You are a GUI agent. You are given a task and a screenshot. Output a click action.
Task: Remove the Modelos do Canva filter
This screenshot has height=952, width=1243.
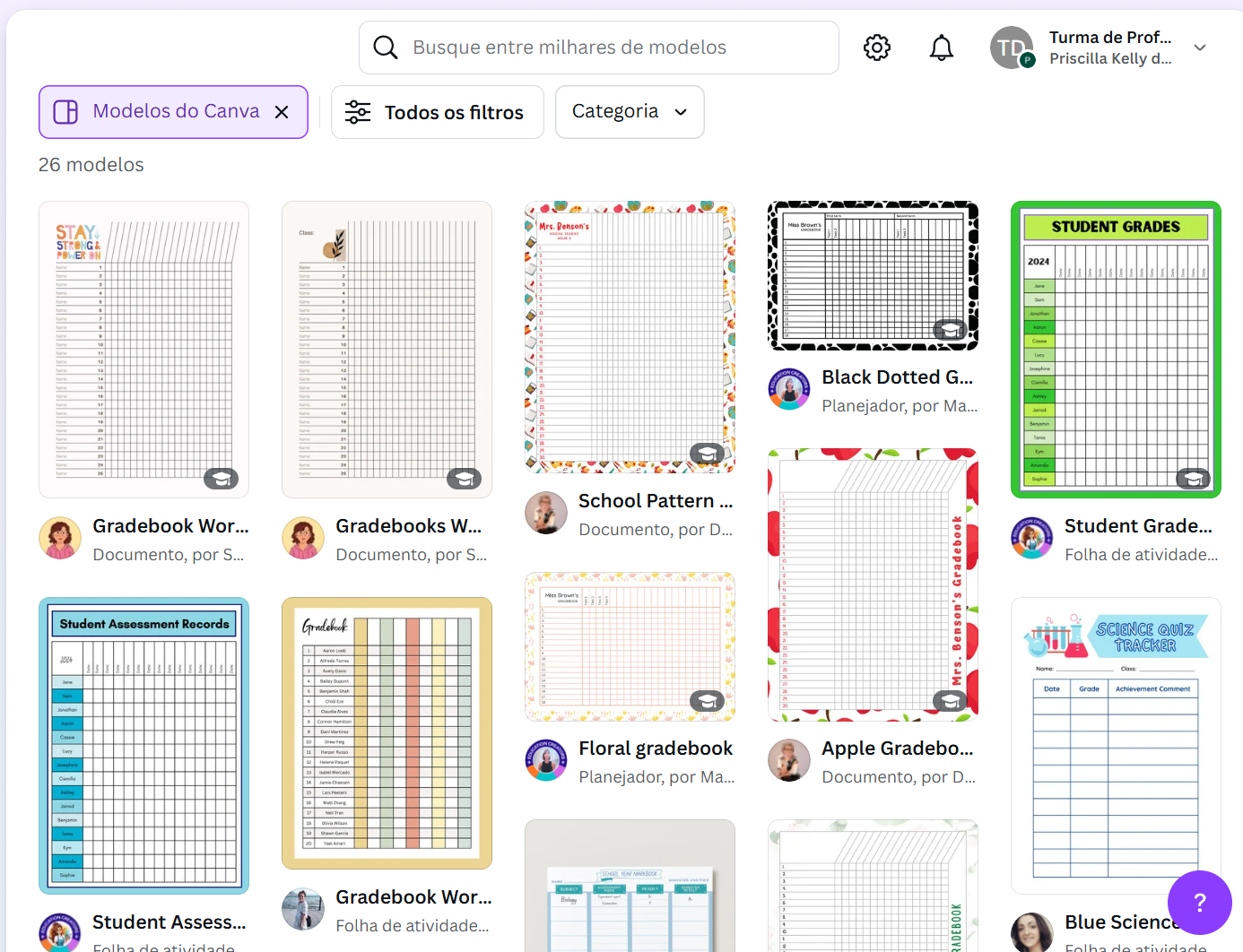pyautogui.click(x=282, y=112)
